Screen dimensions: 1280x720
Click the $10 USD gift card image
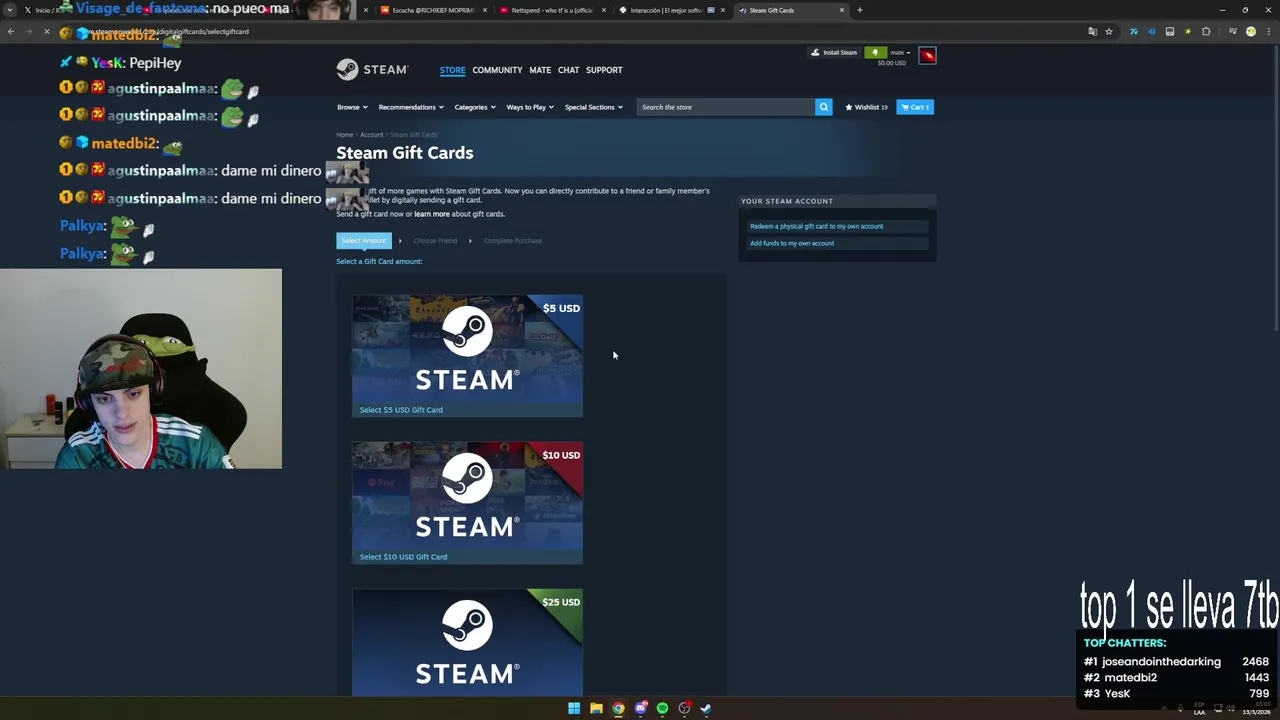click(x=467, y=496)
